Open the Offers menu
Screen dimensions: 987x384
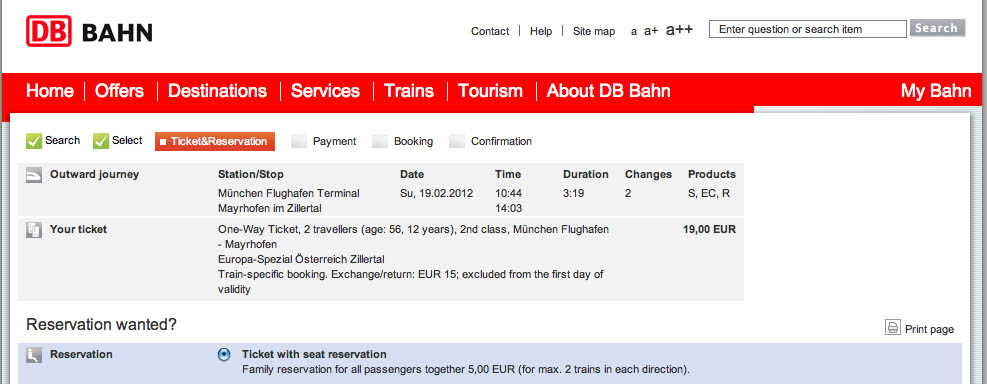(x=120, y=91)
